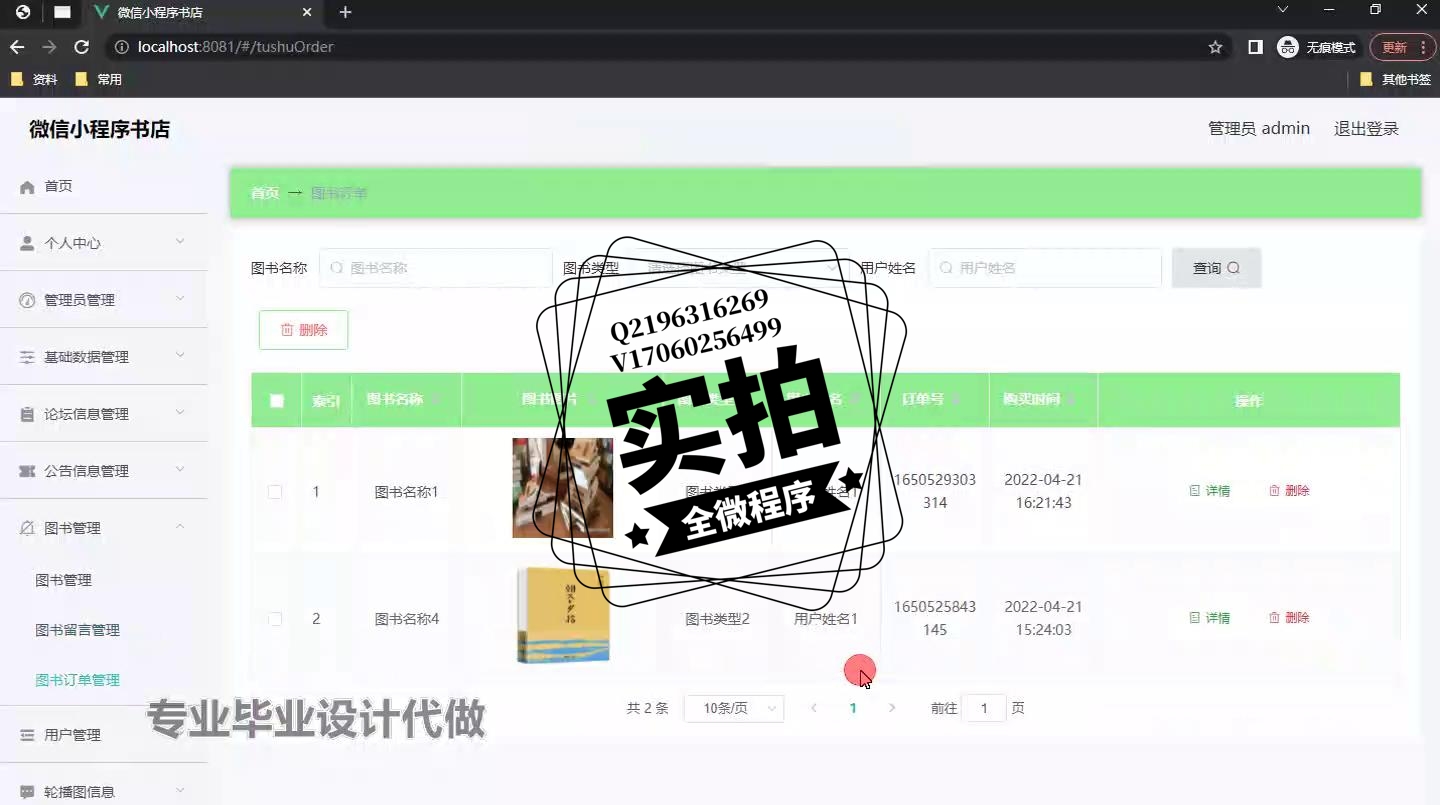Screen dimensions: 1440x805
Task: Click the 图书管理 parent menu icon
Action: [x=27, y=528]
